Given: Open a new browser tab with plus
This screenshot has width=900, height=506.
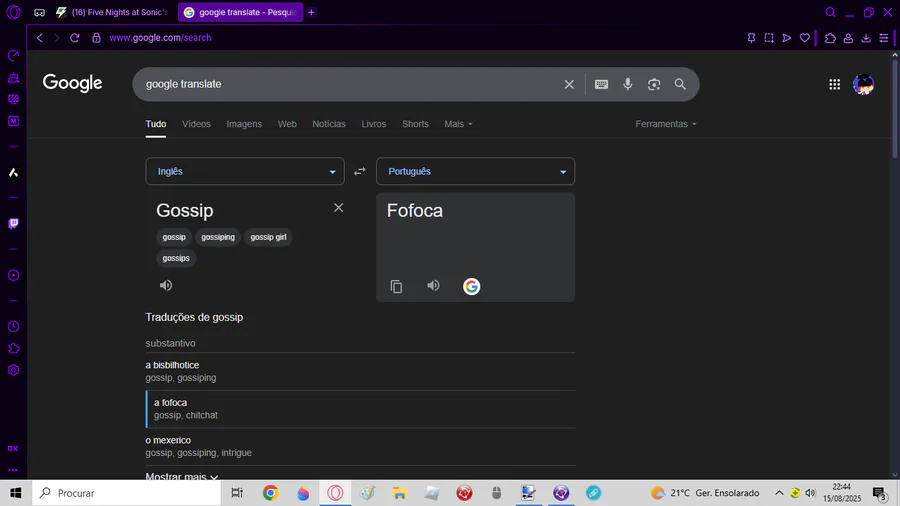Looking at the screenshot, I should 311,12.
